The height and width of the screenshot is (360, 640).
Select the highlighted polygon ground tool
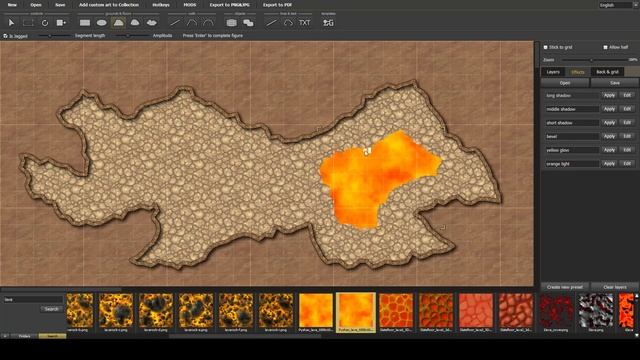(118, 23)
